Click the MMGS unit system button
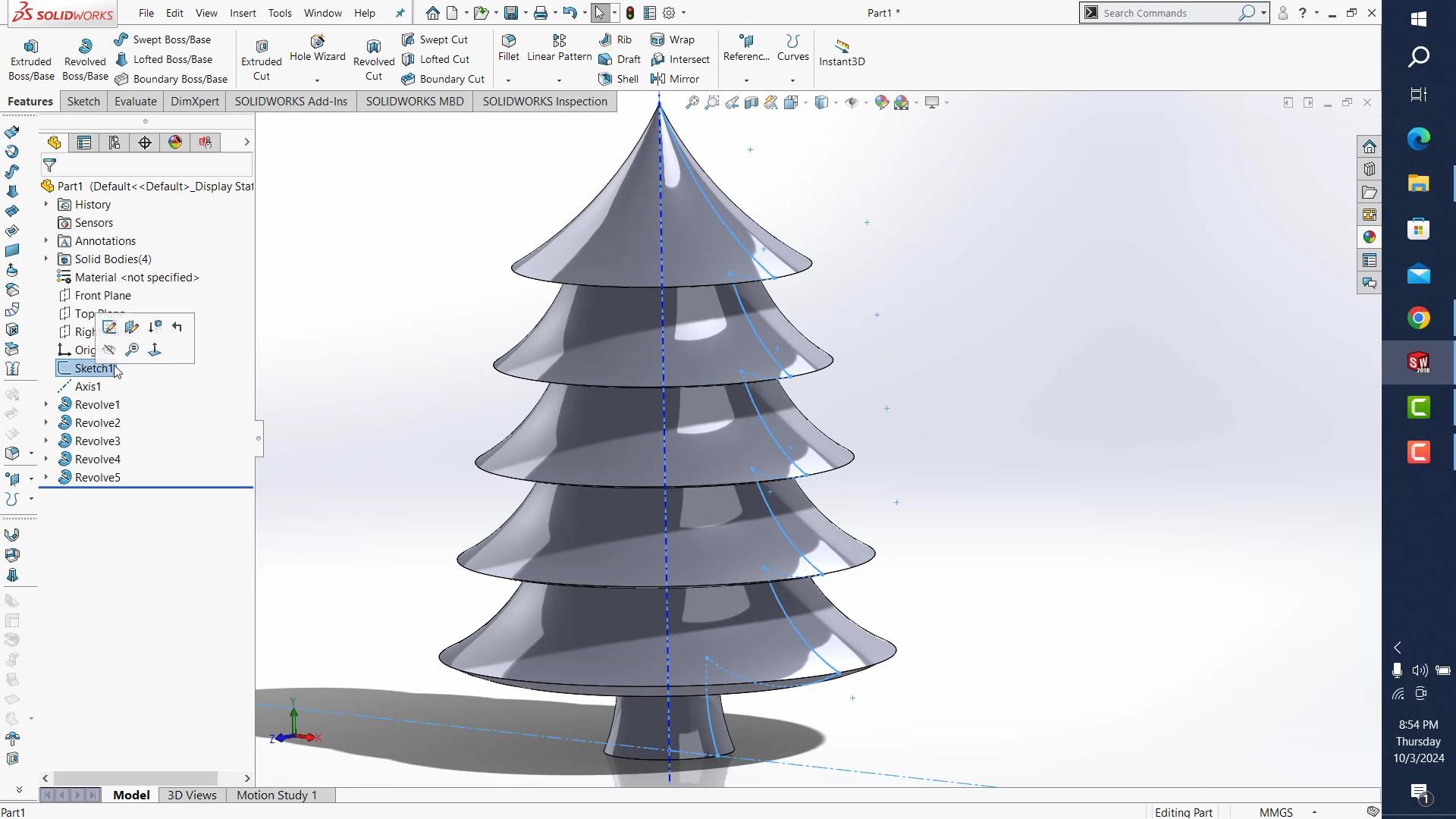 1276,812
